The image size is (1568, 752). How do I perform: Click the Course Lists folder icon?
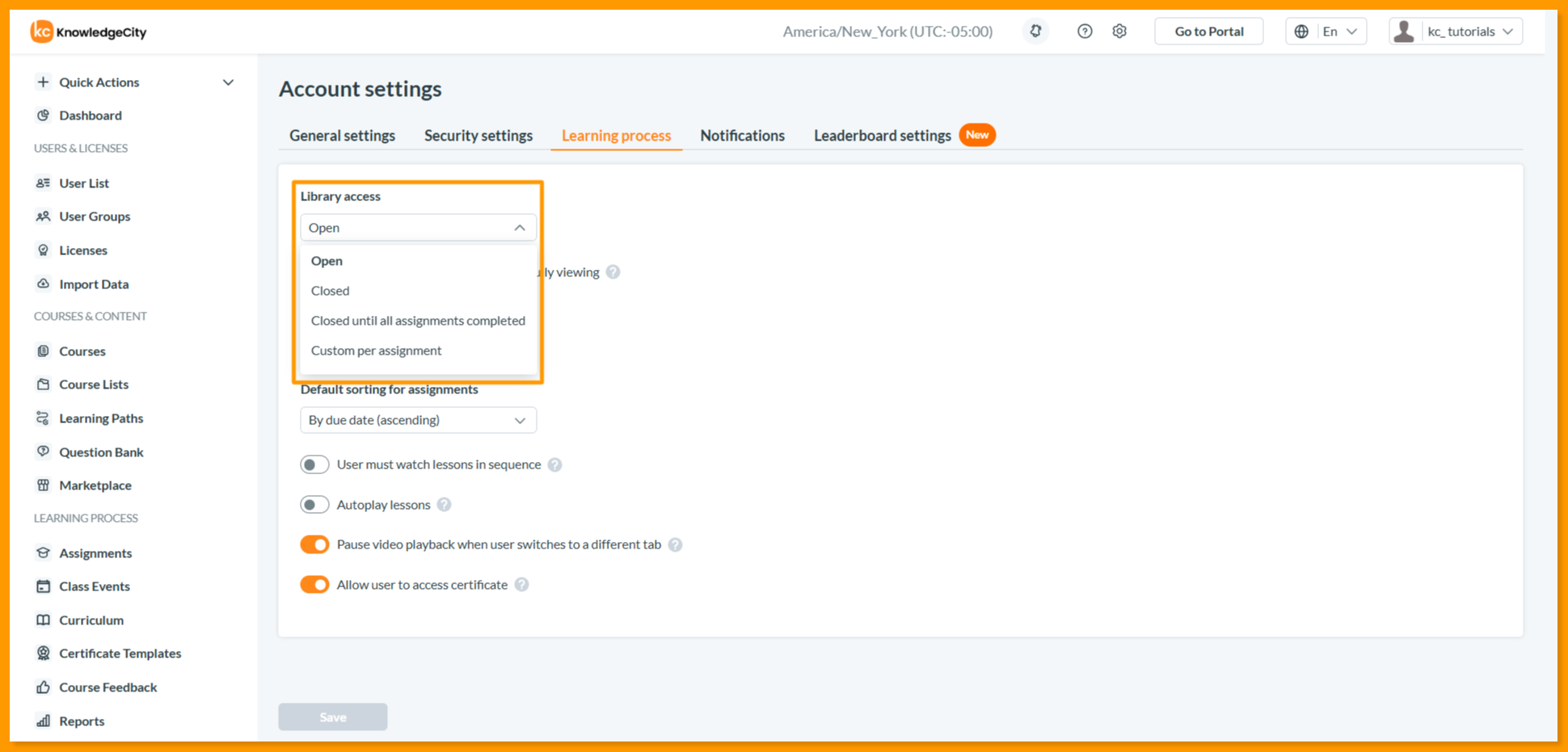pyautogui.click(x=44, y=384)
